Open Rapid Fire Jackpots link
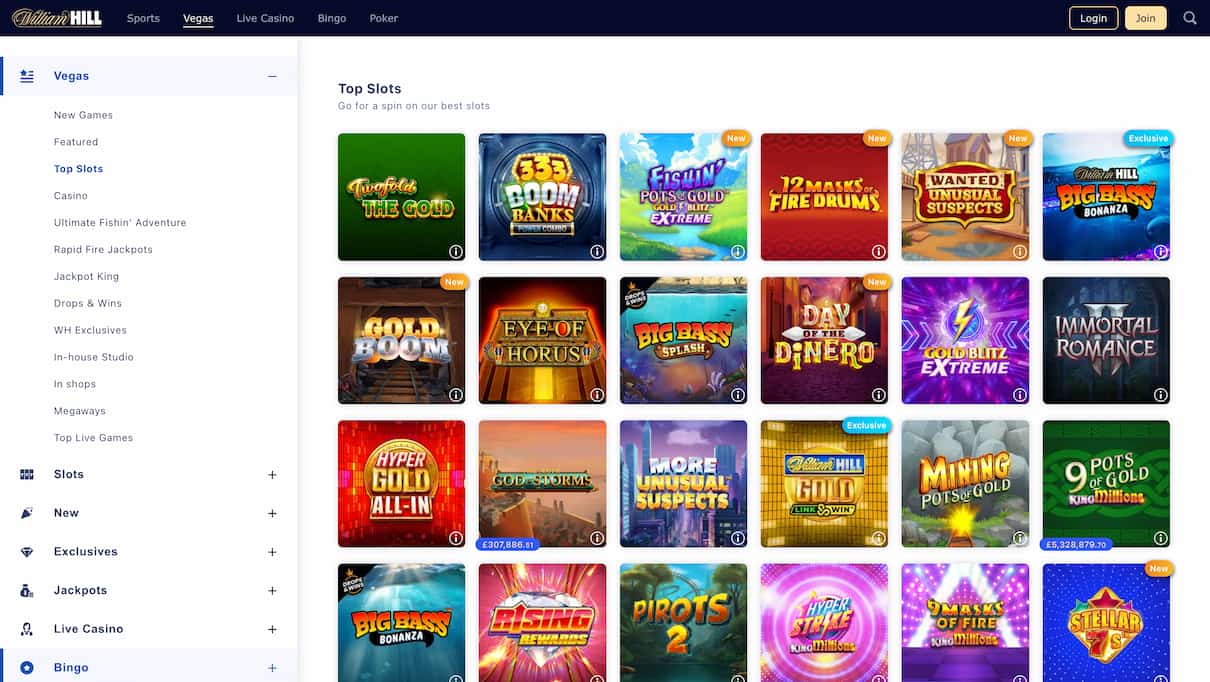1210x682 pixels. [103, 250]
